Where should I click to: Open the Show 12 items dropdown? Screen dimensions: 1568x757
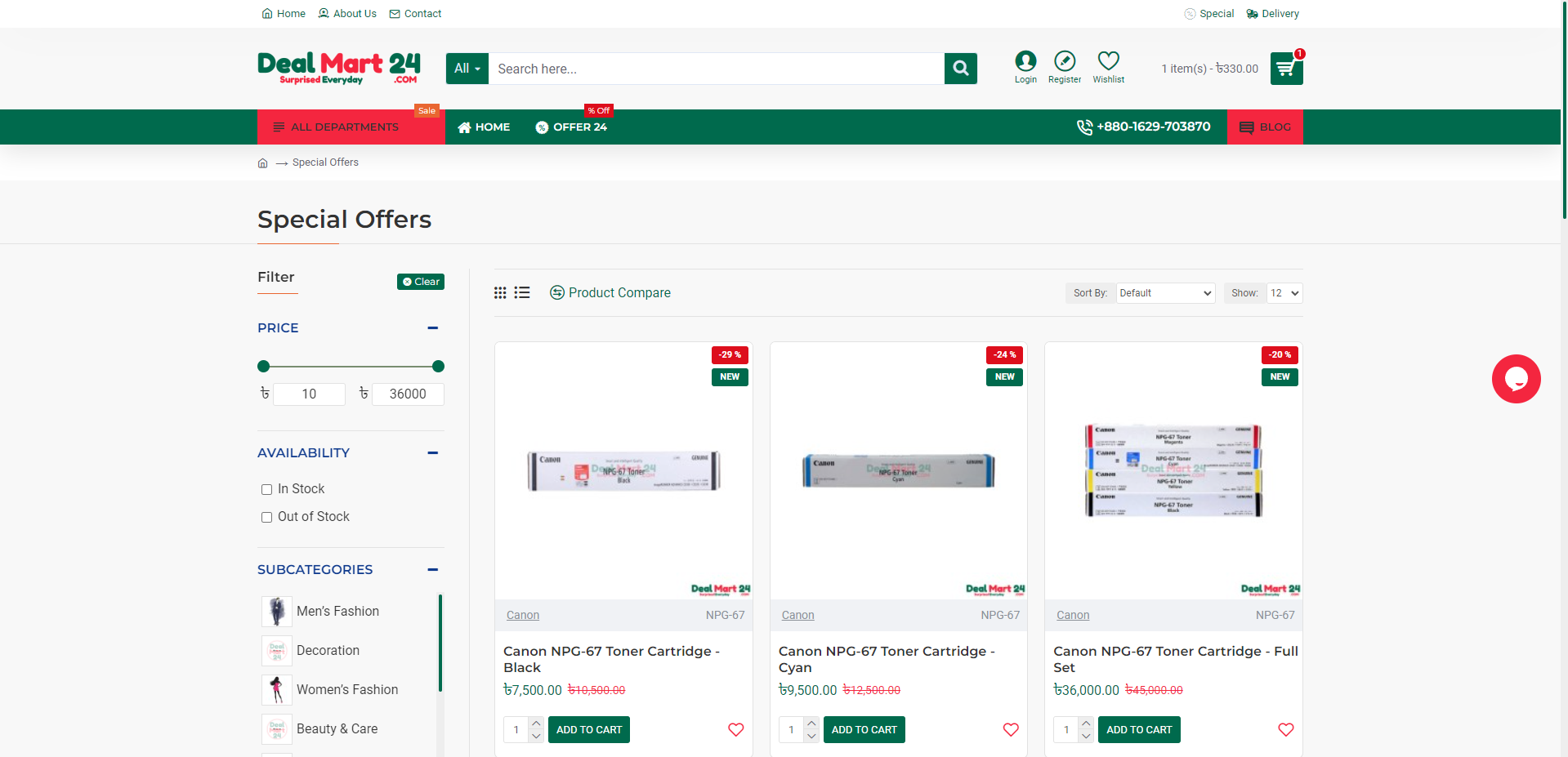[x=1284, y=293]
